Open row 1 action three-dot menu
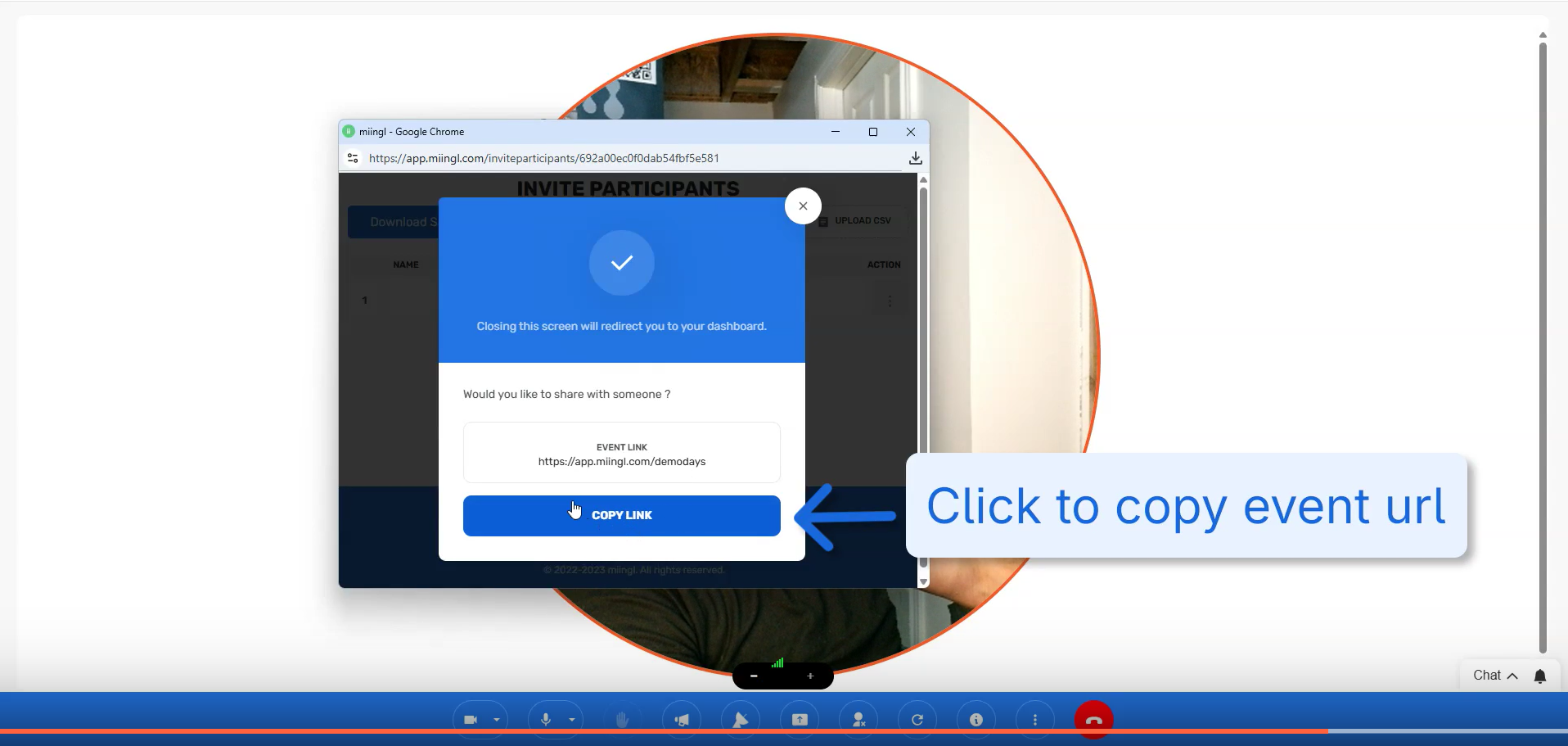The width and height of the screenshot is (1568, 746). (890, 301)
